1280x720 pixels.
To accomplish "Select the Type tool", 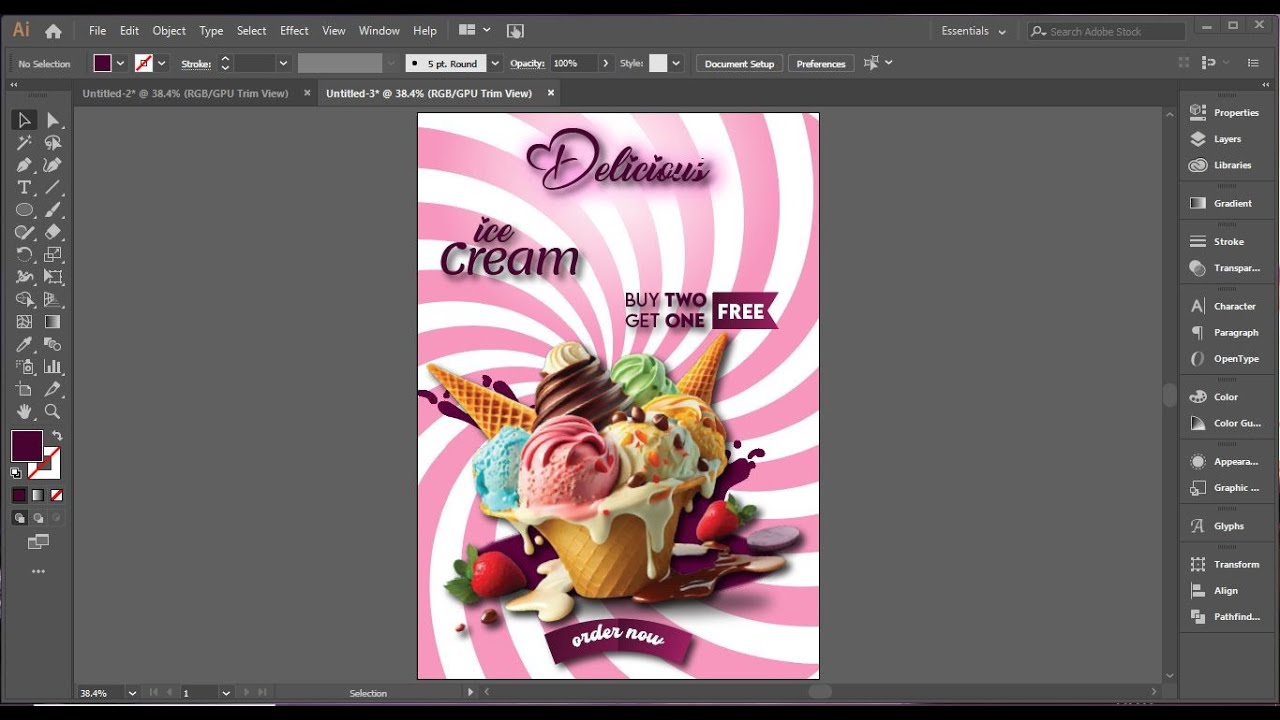I will 24,188.
